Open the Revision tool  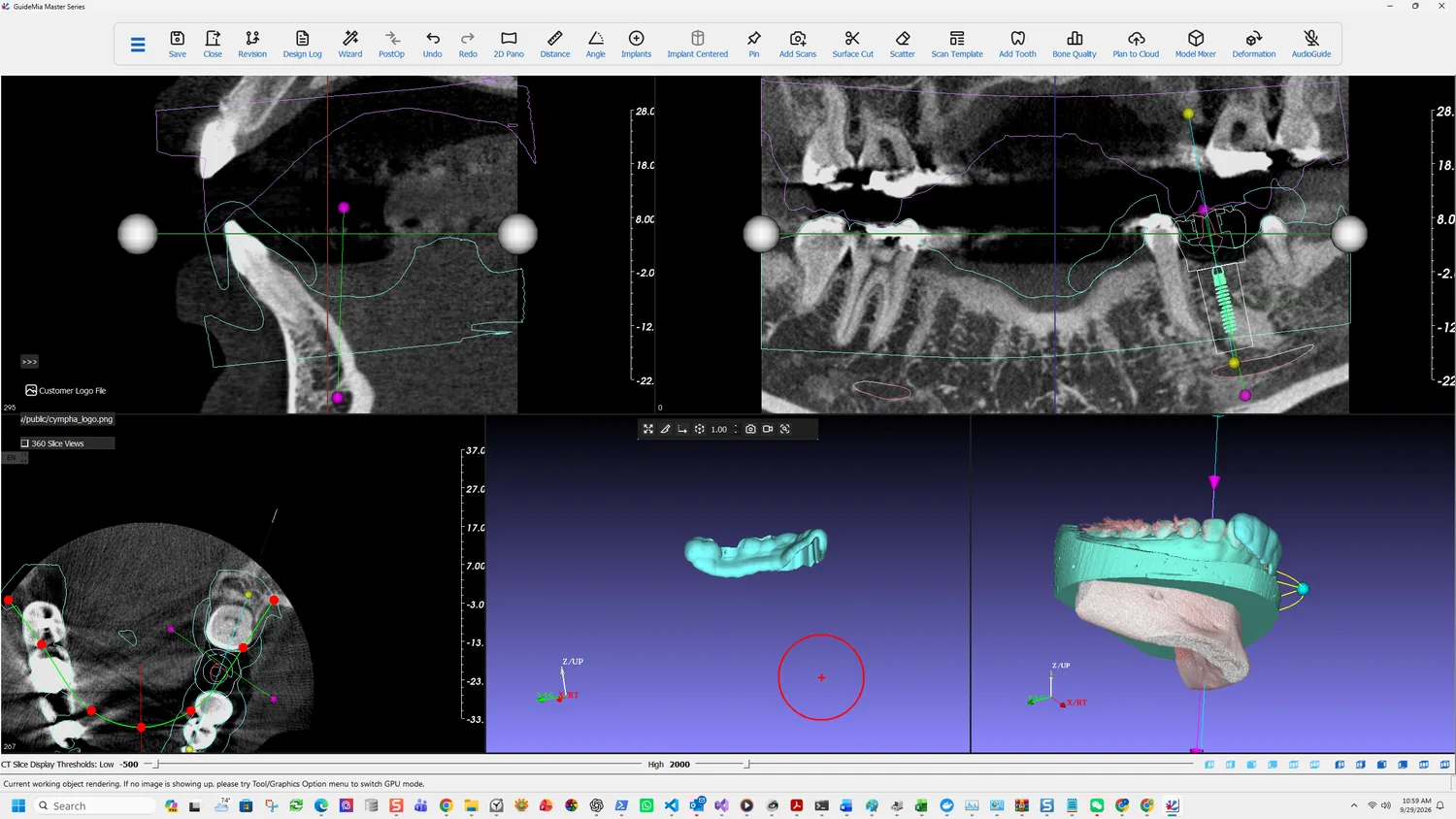click(252, 44)
